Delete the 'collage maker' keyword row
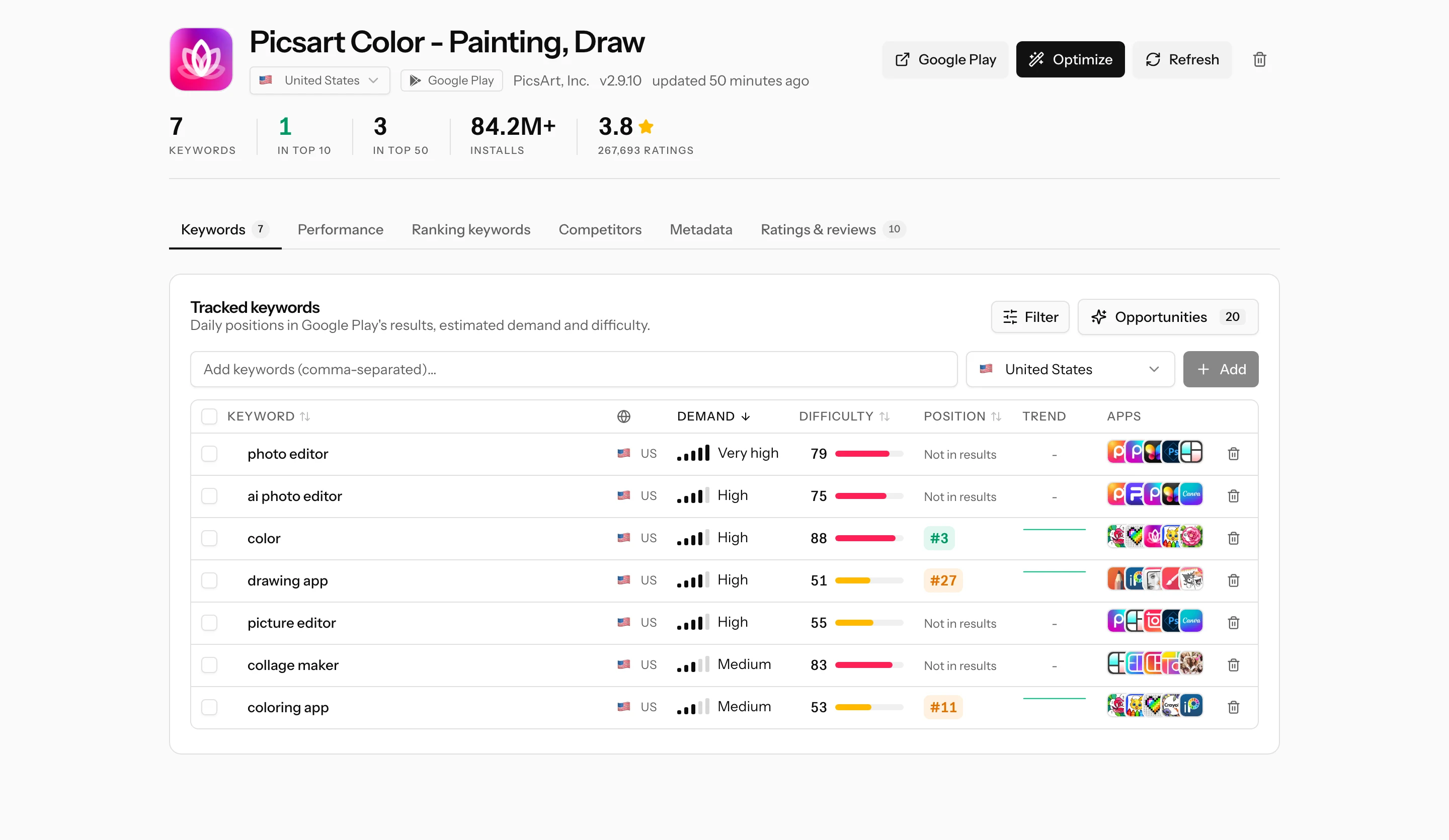Screen dimensions: 1449x840 [1233, 664]
